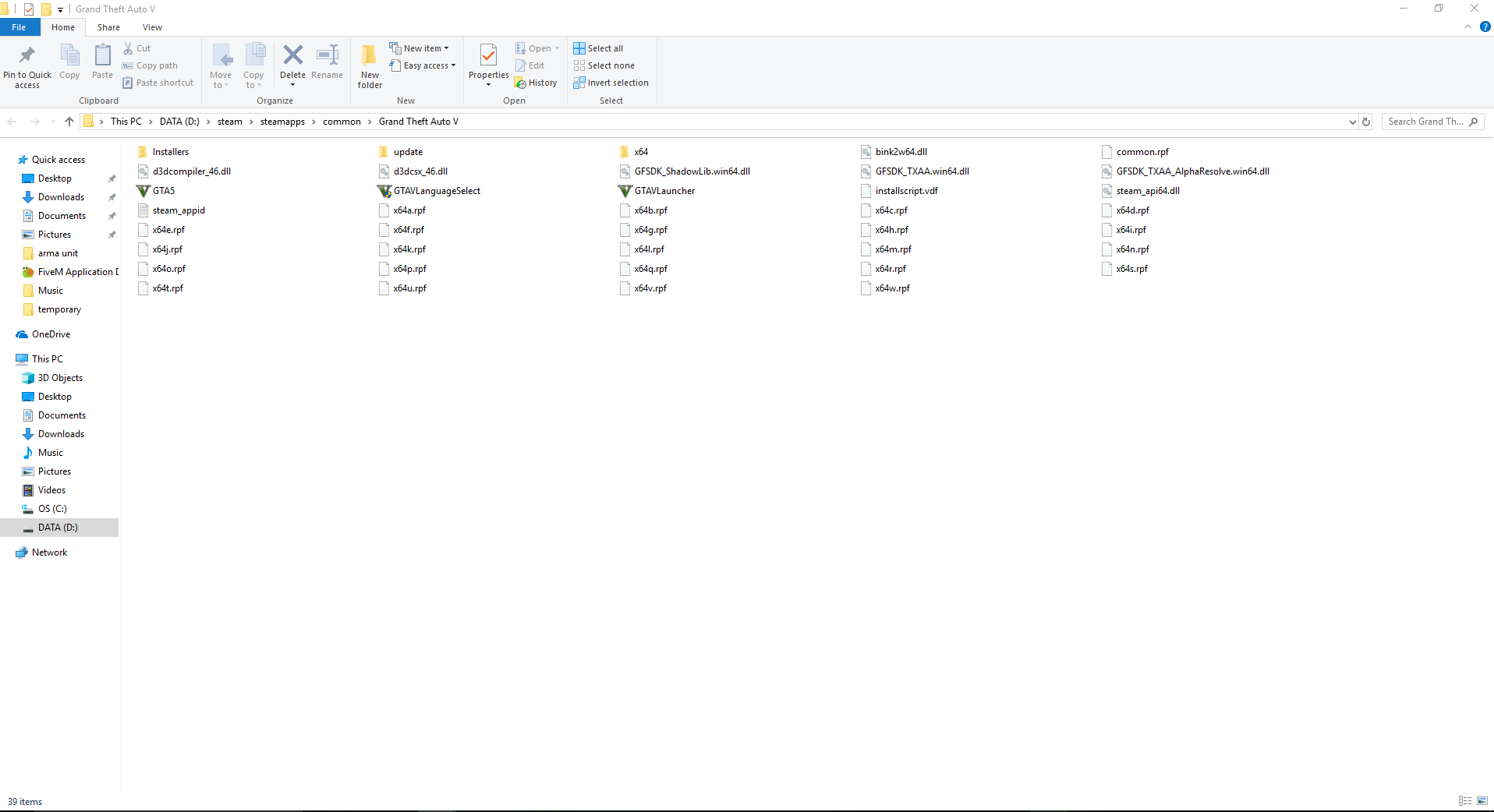Viewport: 1494px width, 812px height.
Task: Click the Rename ribbon icon
Action: coord(327,55)
